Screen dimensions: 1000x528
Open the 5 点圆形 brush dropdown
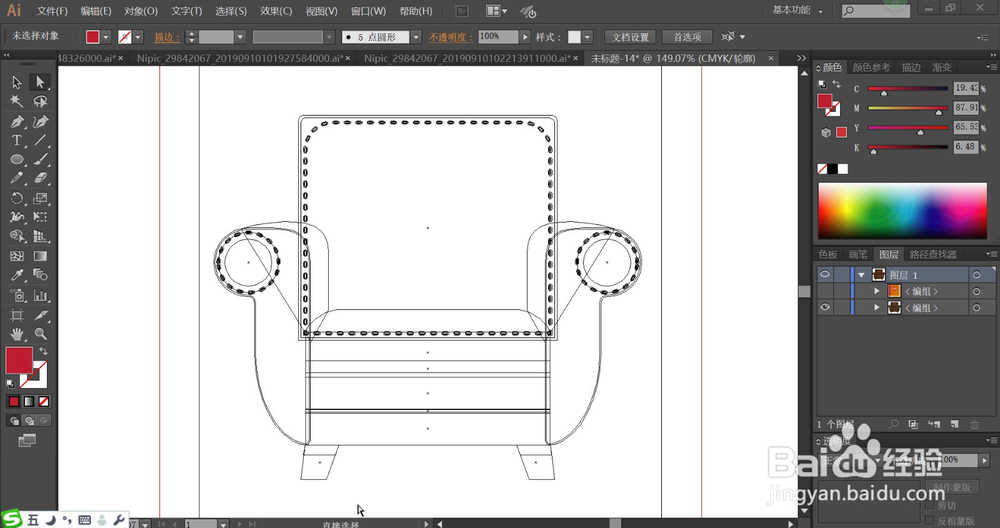point(416,37)
